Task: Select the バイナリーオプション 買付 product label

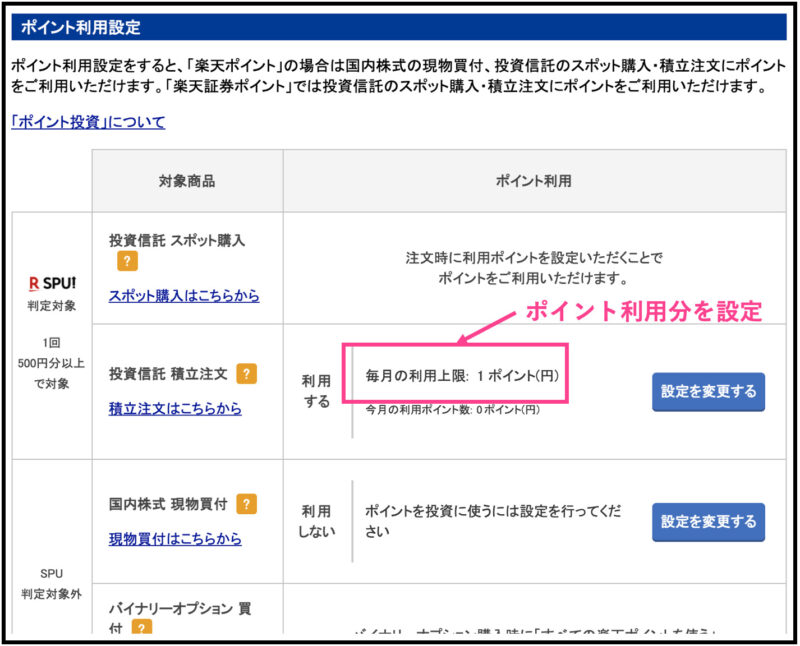Action: click(180, 617)
